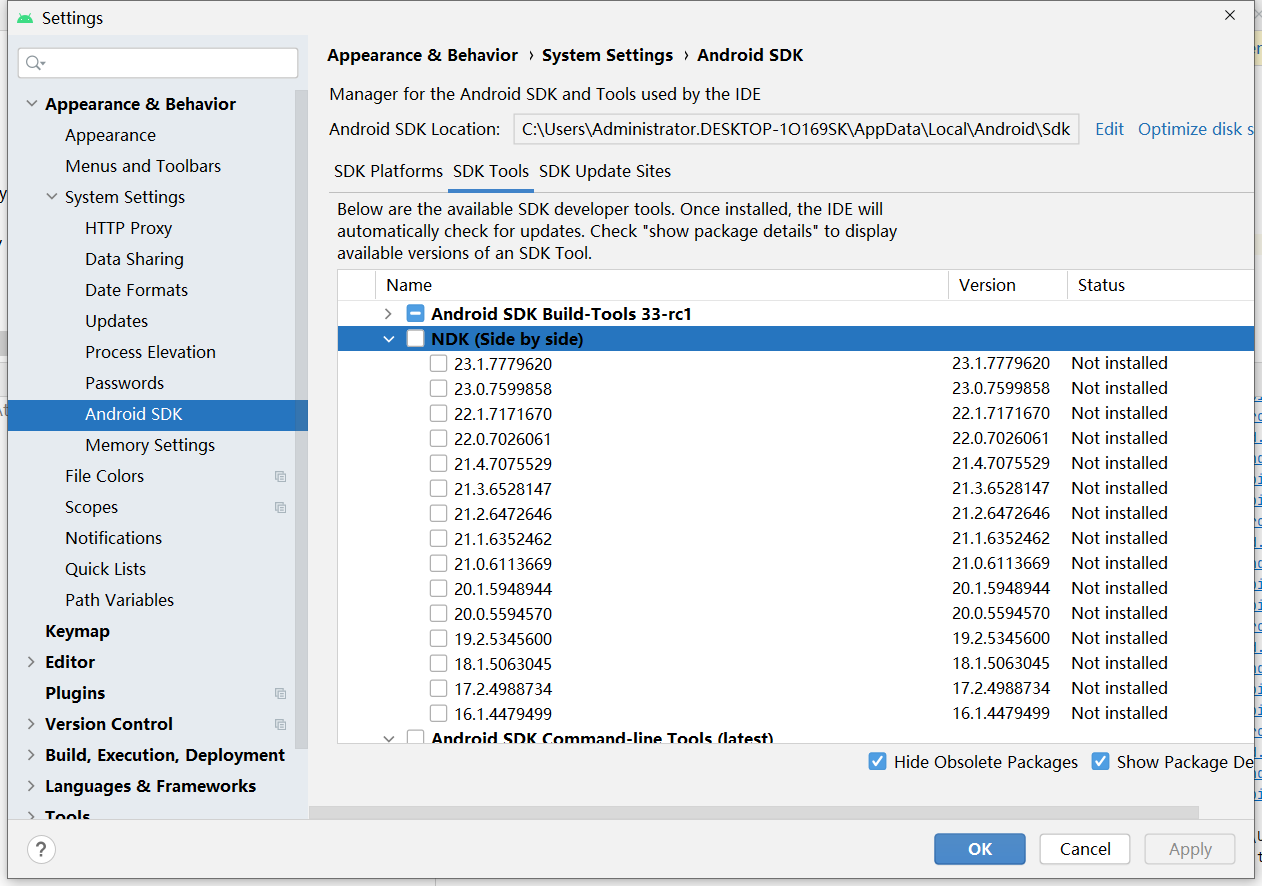This screenshot has width=1262, height=886.
Task: Collapse Android SDK Command-line Tools group
Action: [x=389, y=739]
